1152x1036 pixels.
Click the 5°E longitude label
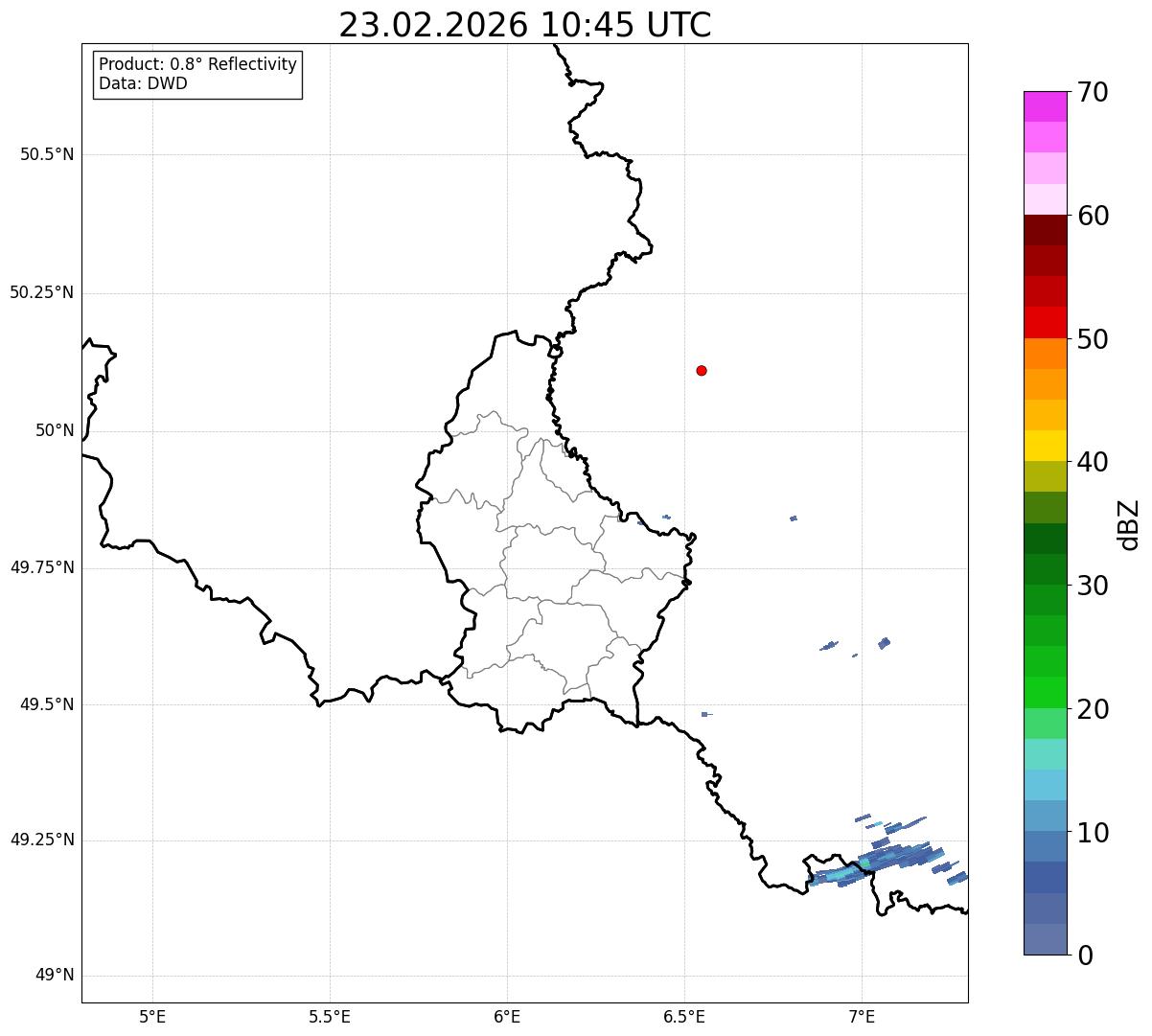click(152, 1016)
